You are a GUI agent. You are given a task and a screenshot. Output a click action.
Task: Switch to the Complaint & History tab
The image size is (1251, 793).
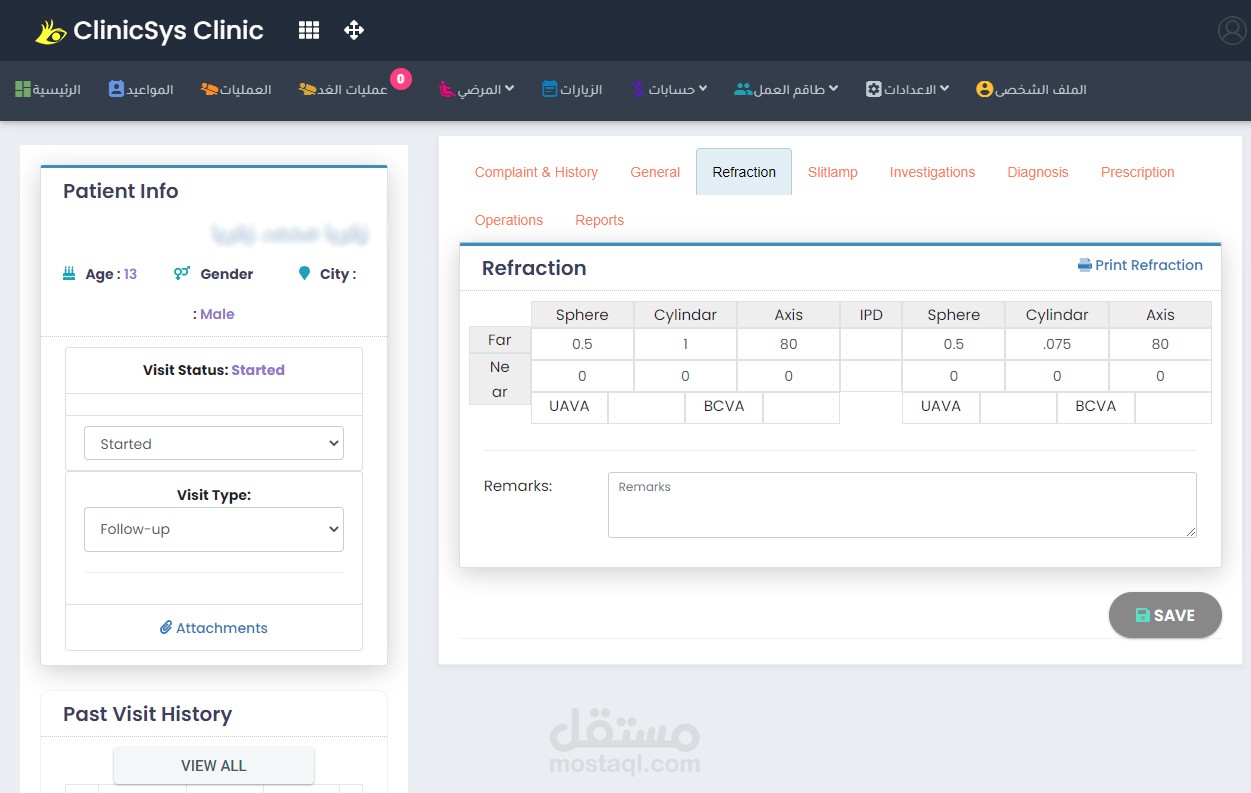click(536, 172)
